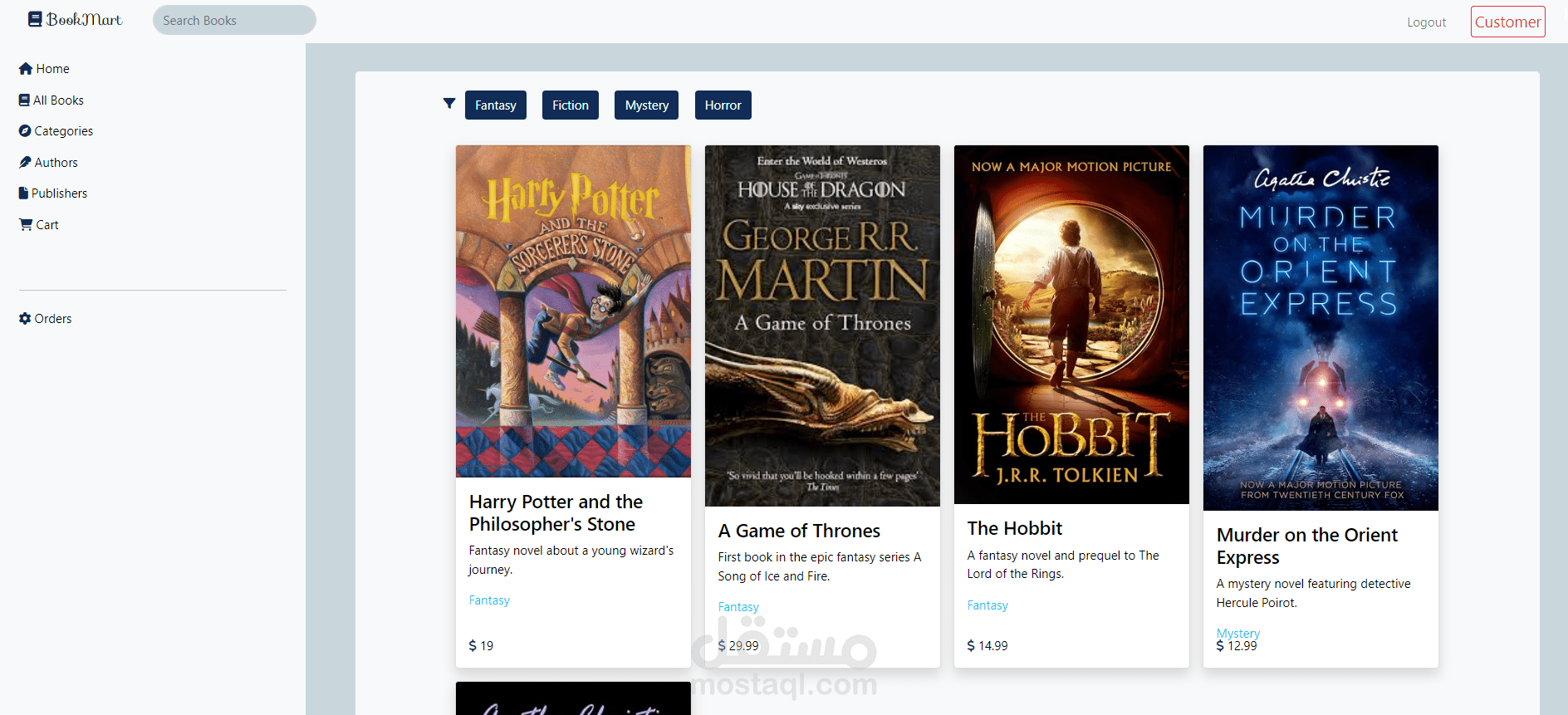Open the Harry Potter cover image

[573, 311]
